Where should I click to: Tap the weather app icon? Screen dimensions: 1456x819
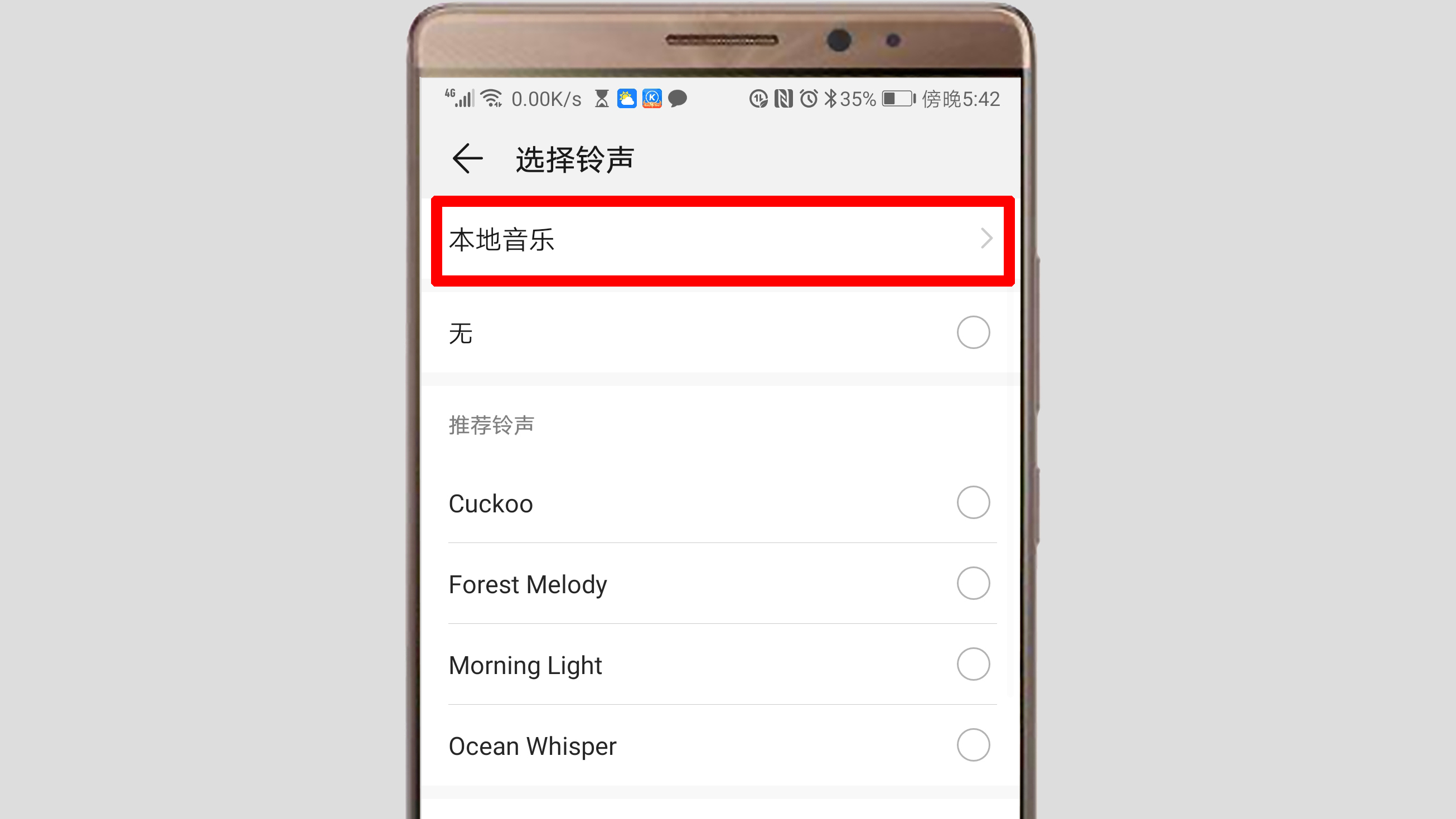point(624,98)
